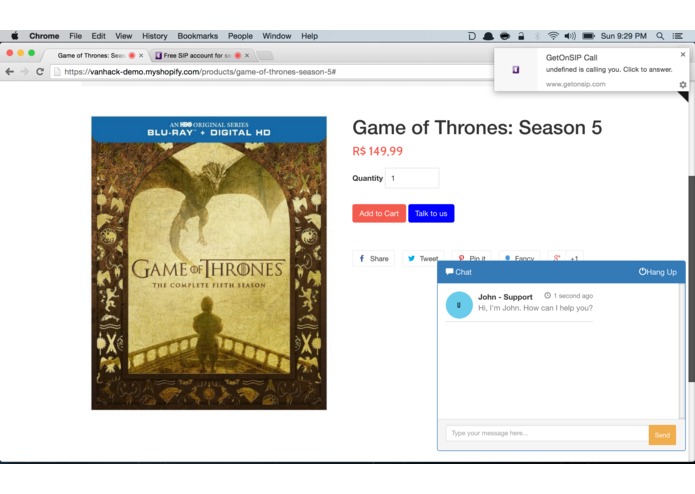The height and width of the screenshot is (494, 695).
Task: Open the People menu
Action: (240, 36)
